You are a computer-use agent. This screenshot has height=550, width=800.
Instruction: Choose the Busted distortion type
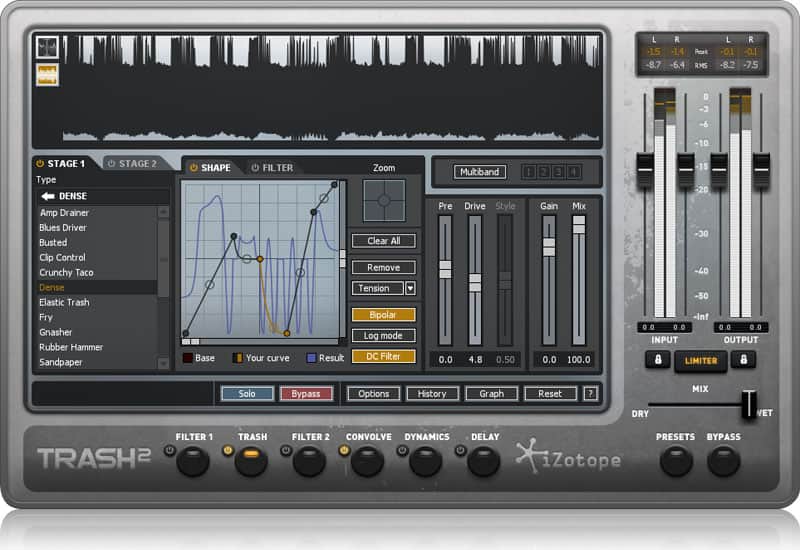53,242
